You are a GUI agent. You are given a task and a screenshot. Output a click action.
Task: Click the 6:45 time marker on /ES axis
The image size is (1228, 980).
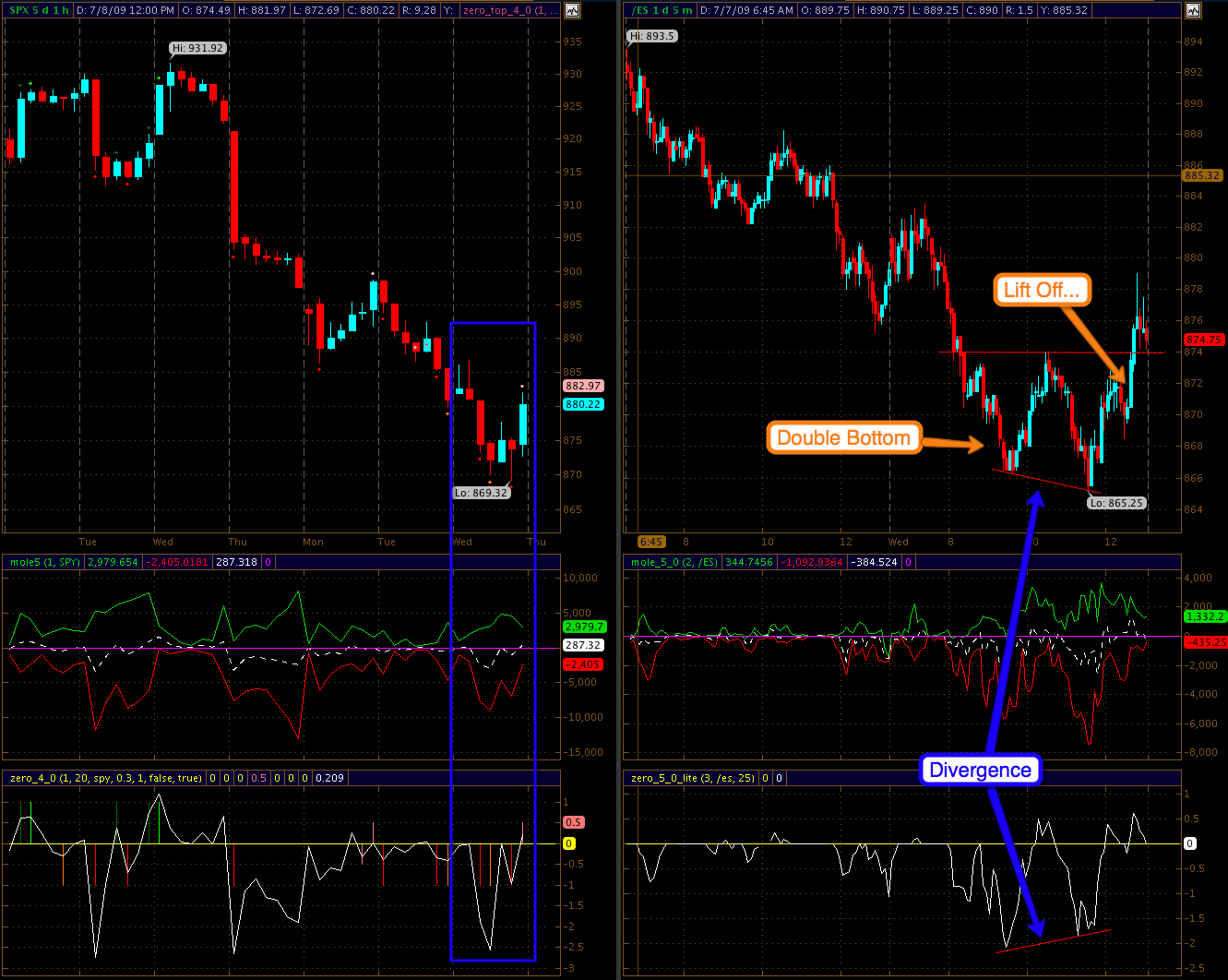650,542
